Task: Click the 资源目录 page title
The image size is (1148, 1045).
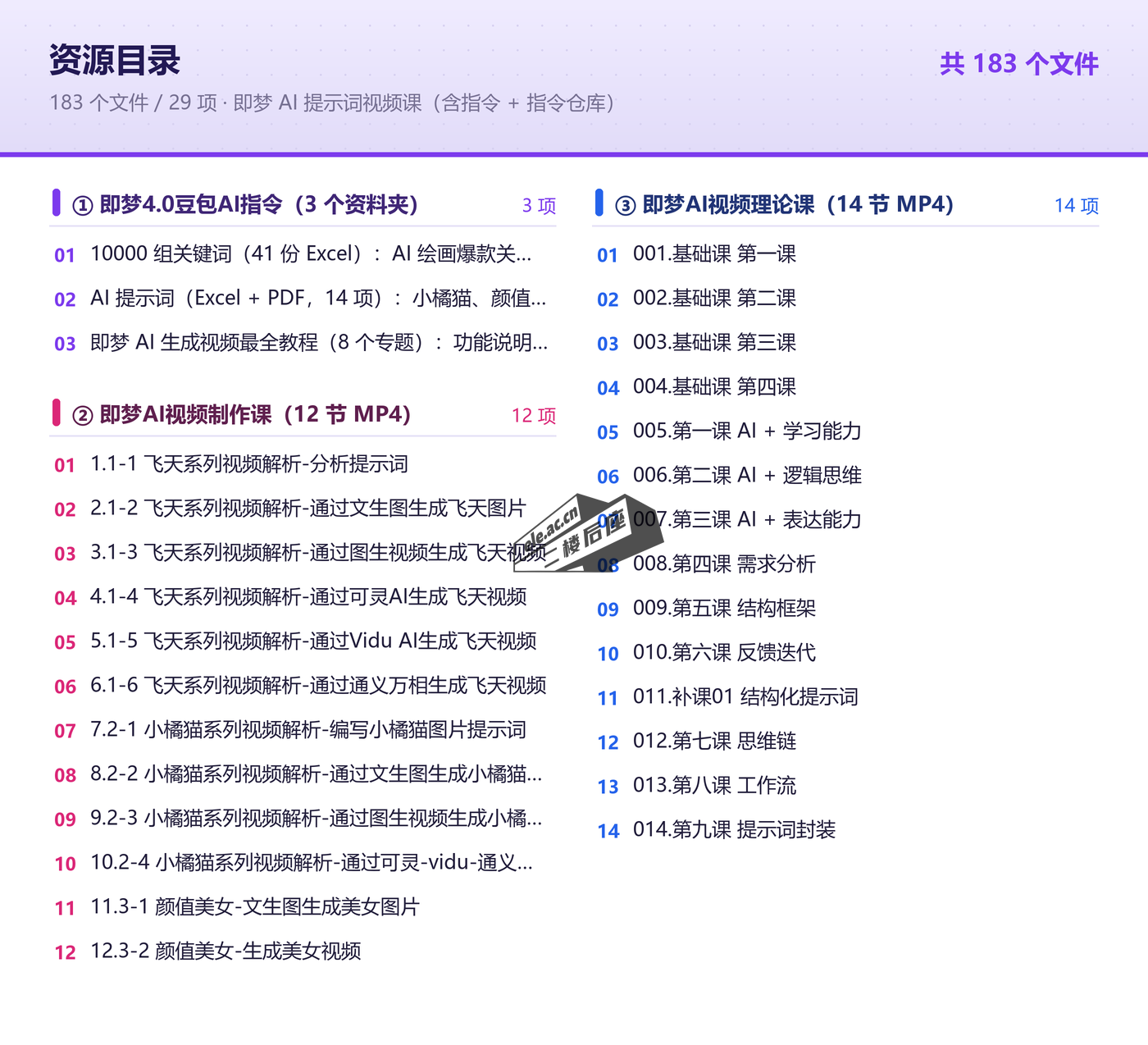Action: click(x=115, y=61)
